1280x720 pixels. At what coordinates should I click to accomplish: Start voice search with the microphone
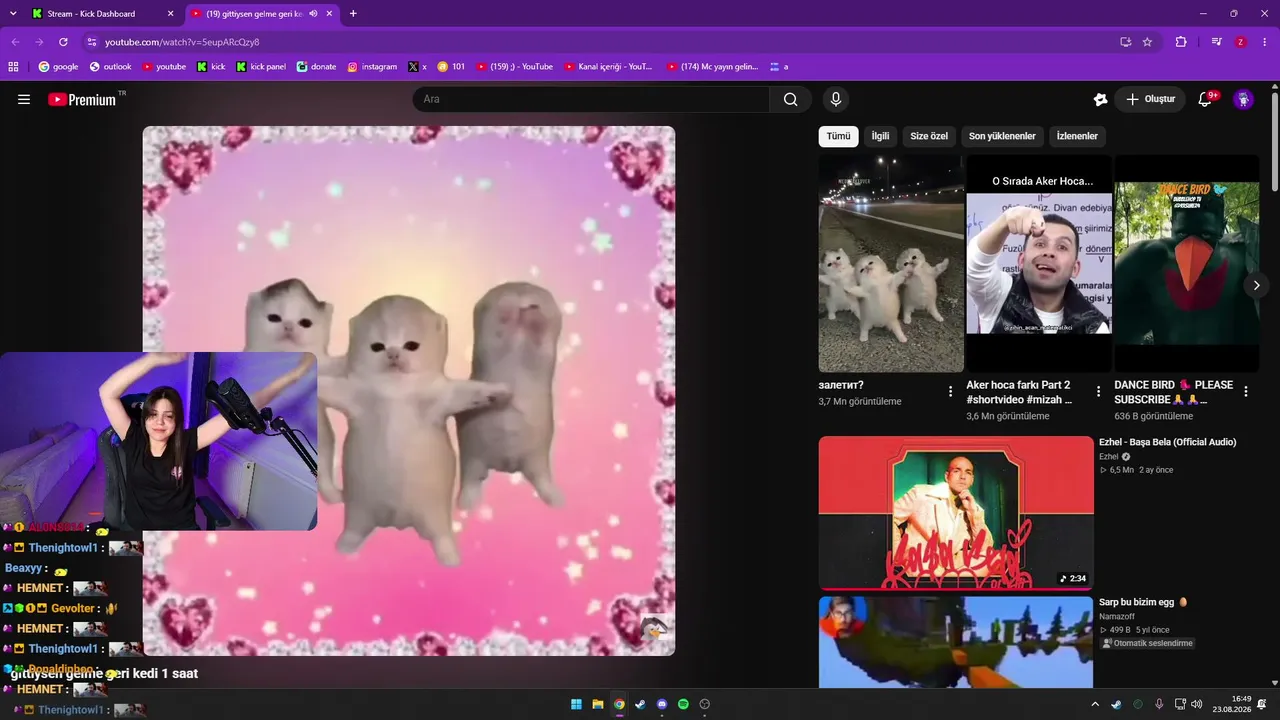[x=836, y=99]
